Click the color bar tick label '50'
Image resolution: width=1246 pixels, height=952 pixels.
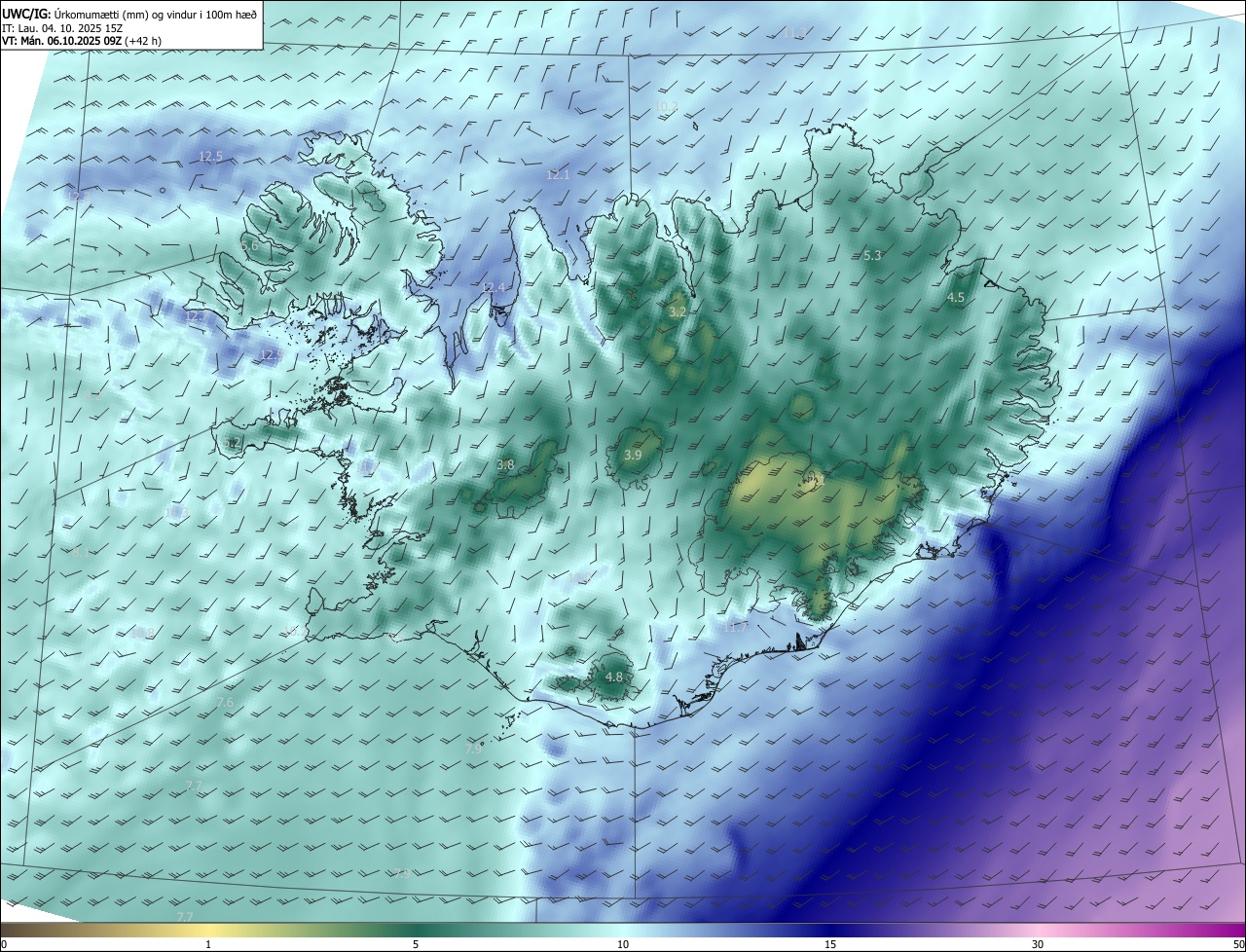(1238, 945)
